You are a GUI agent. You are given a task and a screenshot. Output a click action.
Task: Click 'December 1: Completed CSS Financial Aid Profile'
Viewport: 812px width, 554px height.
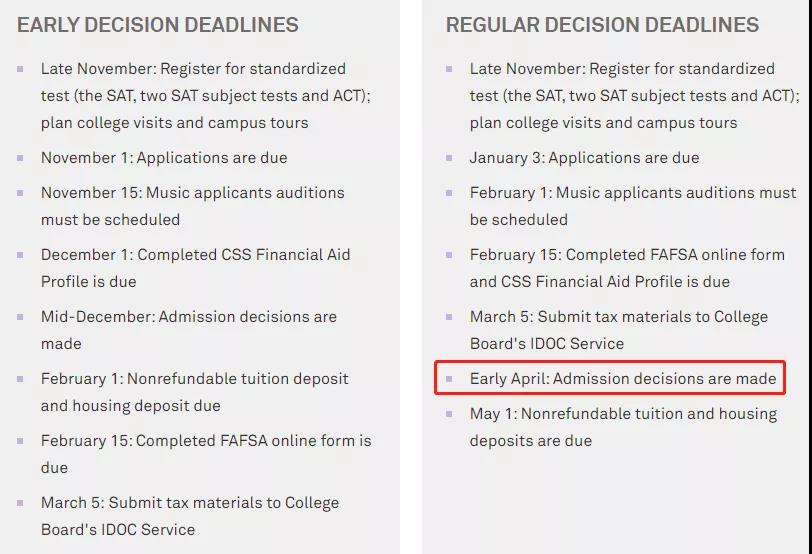[x=195, y=268]
